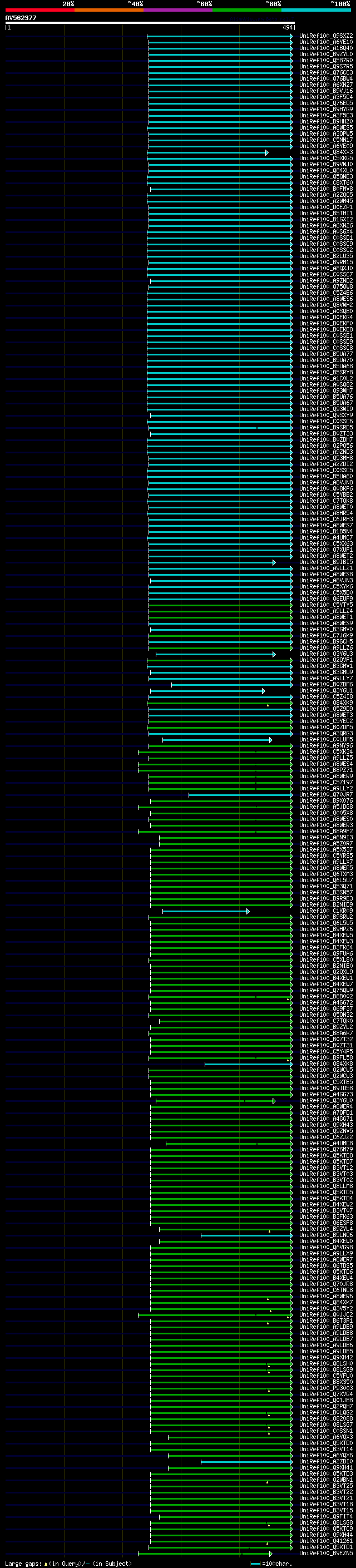Click the orange ~40% identity color segment

pyautogui.click(x=110, y=10)
